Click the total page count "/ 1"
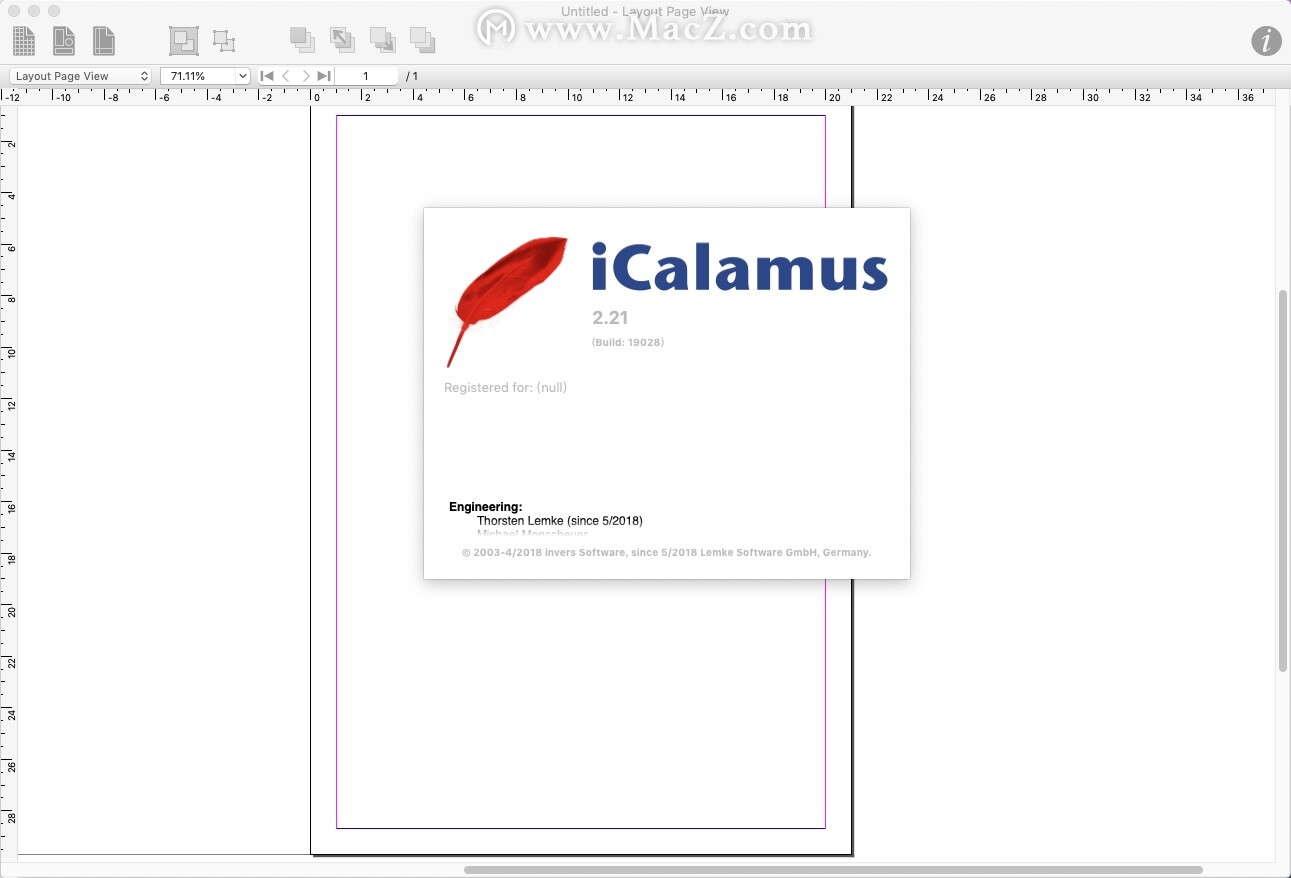 tap(412, 76)
